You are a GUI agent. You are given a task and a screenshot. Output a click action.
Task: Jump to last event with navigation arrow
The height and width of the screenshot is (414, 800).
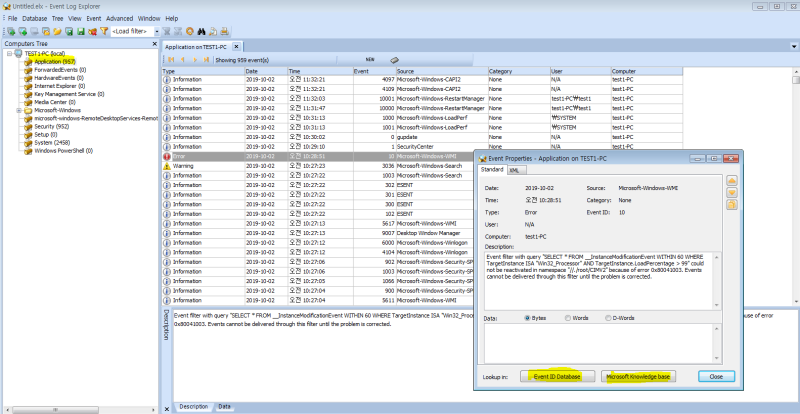pyautogui.click(x=206, y=60)
